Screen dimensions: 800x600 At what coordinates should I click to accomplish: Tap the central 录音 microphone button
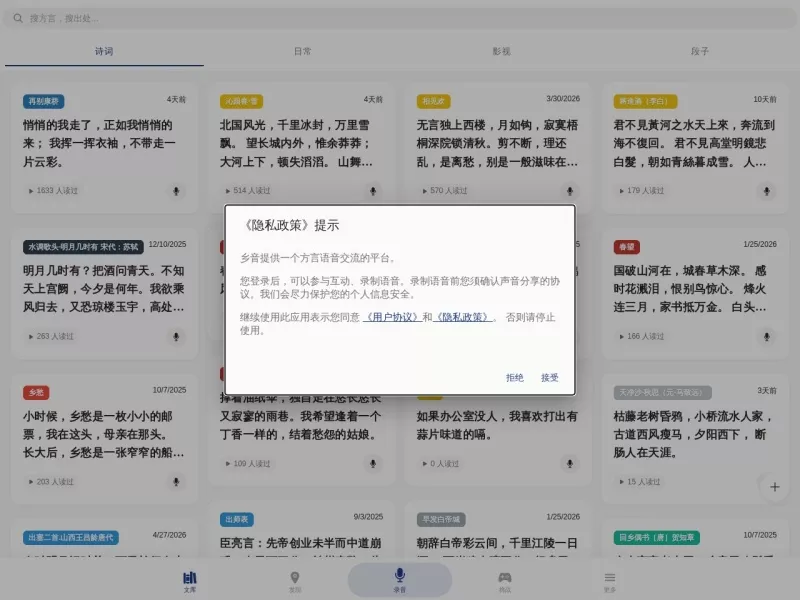coord(400,580)
